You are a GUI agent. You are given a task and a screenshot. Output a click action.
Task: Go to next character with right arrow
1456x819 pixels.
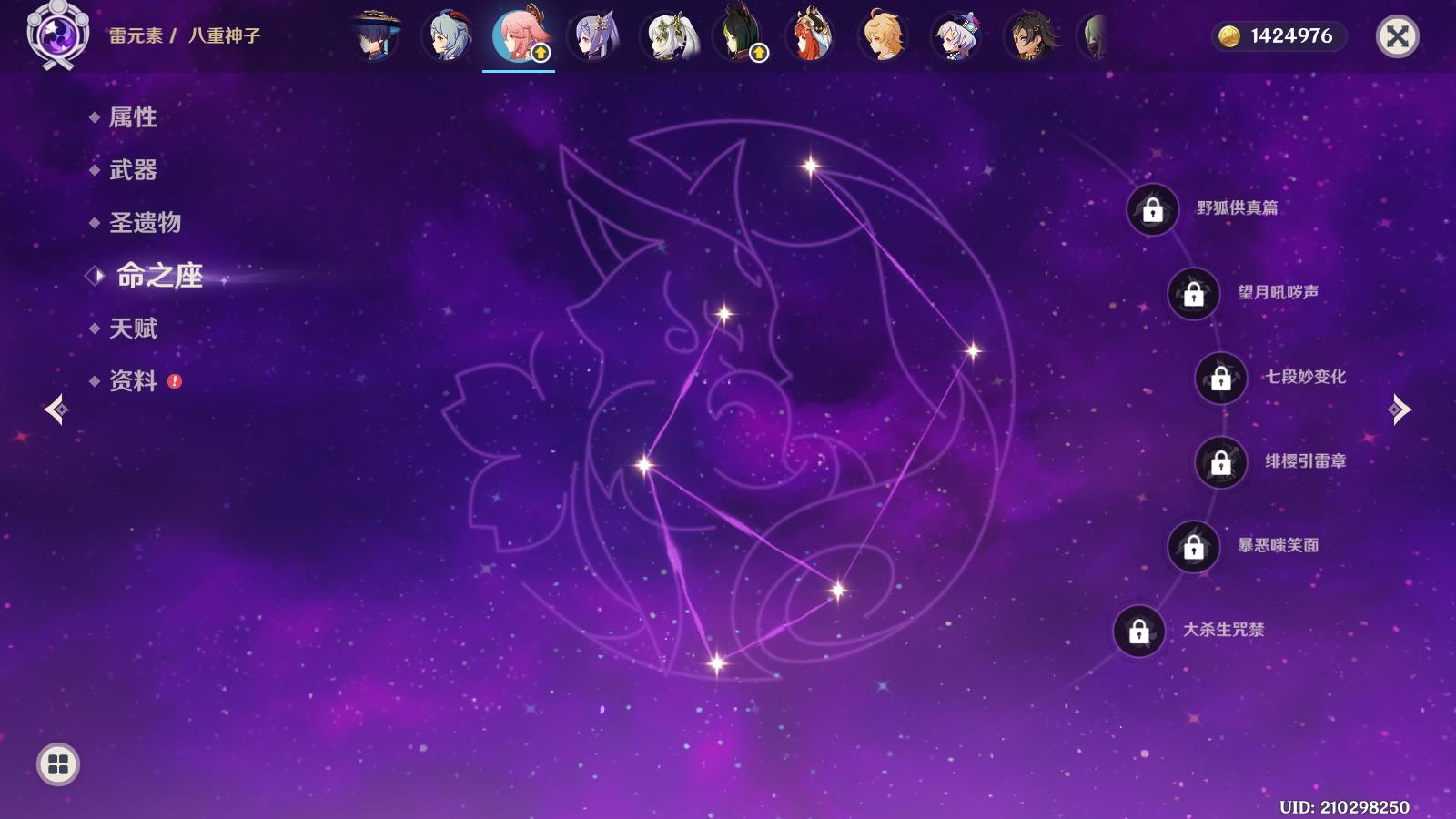pos(1400,409)
